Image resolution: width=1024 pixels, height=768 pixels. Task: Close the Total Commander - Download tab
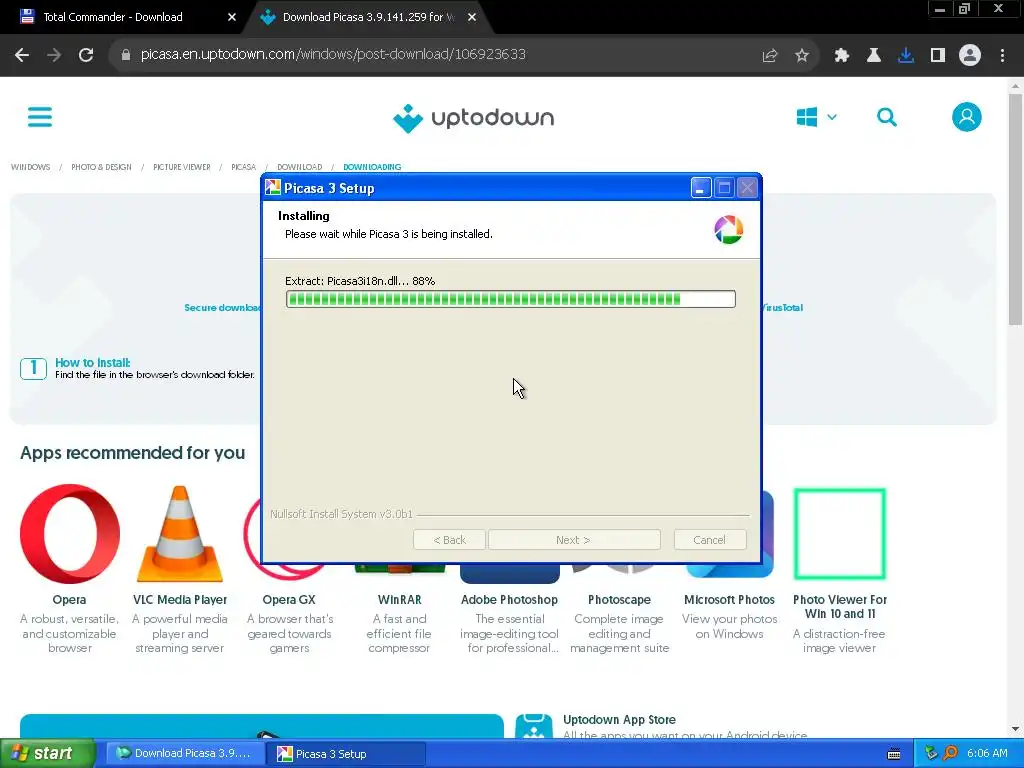[x=232, y=17]
